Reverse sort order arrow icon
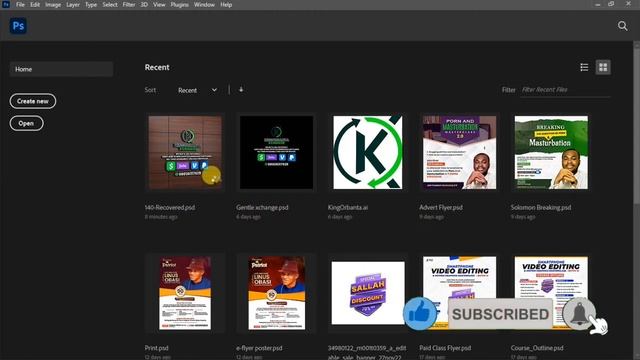This screenshot has width=640, height=360. tap(241, 89)
